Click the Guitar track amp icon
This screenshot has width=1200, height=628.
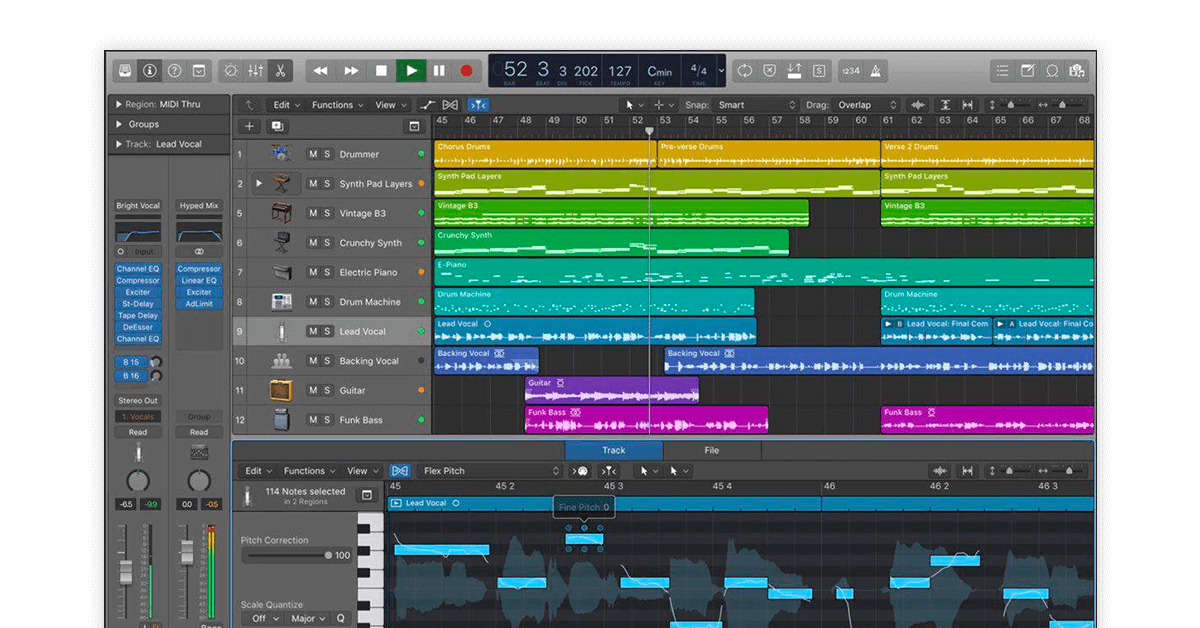pos(281,391)
